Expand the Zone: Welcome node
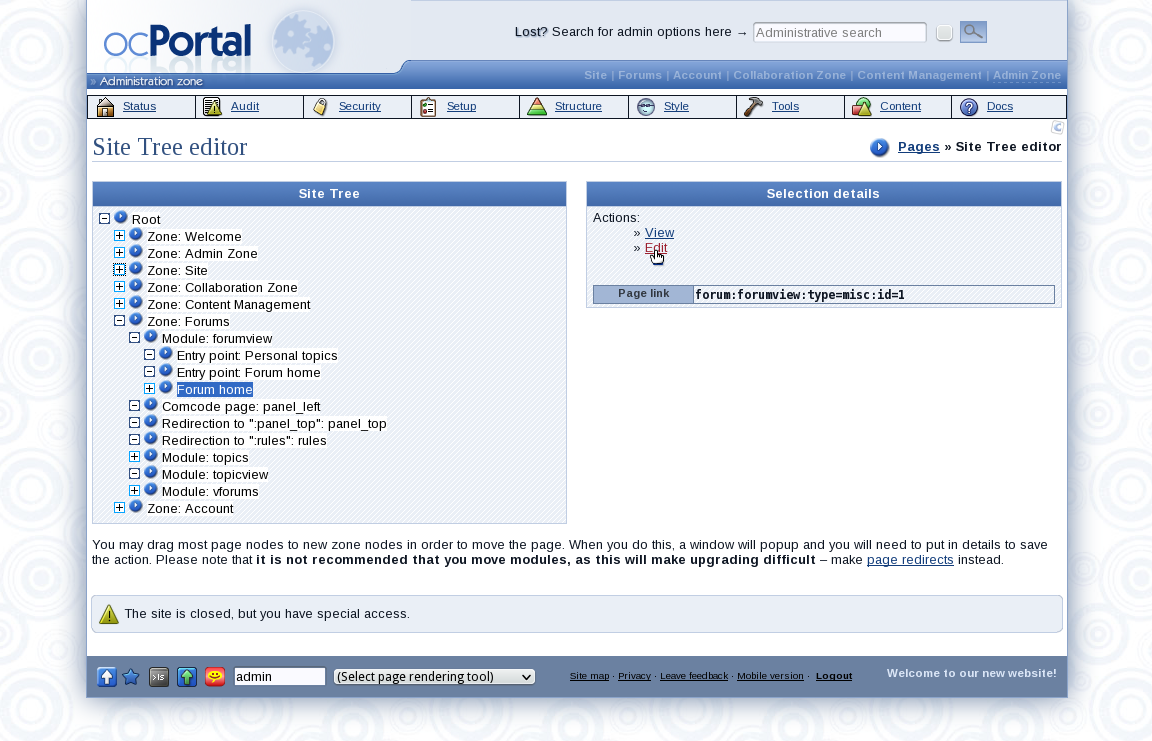Image resolution: width=1152 pixels, height=741 pixels. pos(119,236)
